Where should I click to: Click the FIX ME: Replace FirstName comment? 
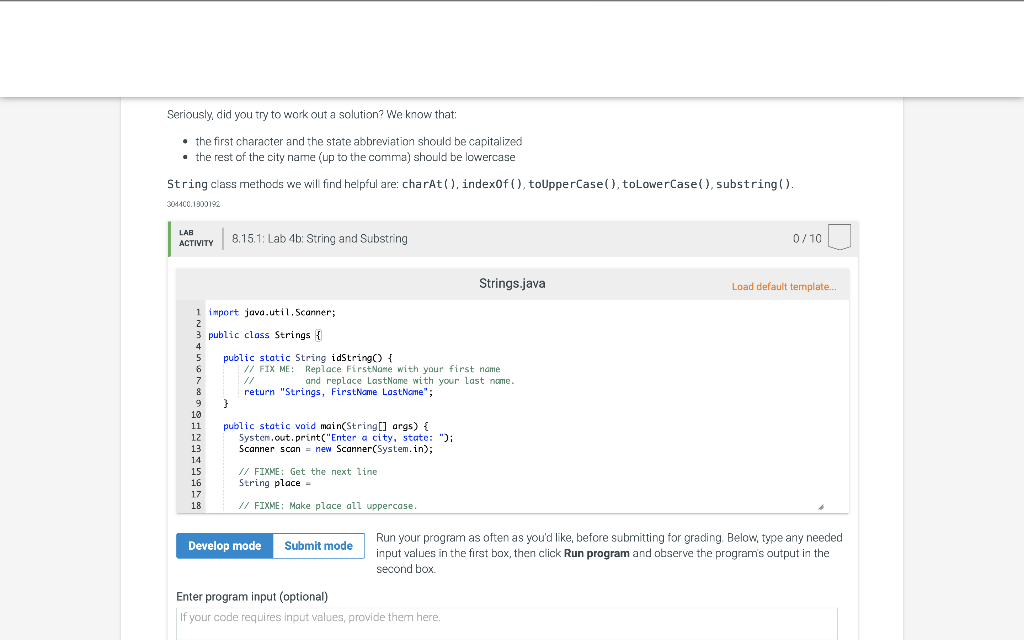[x=372, y=369]
